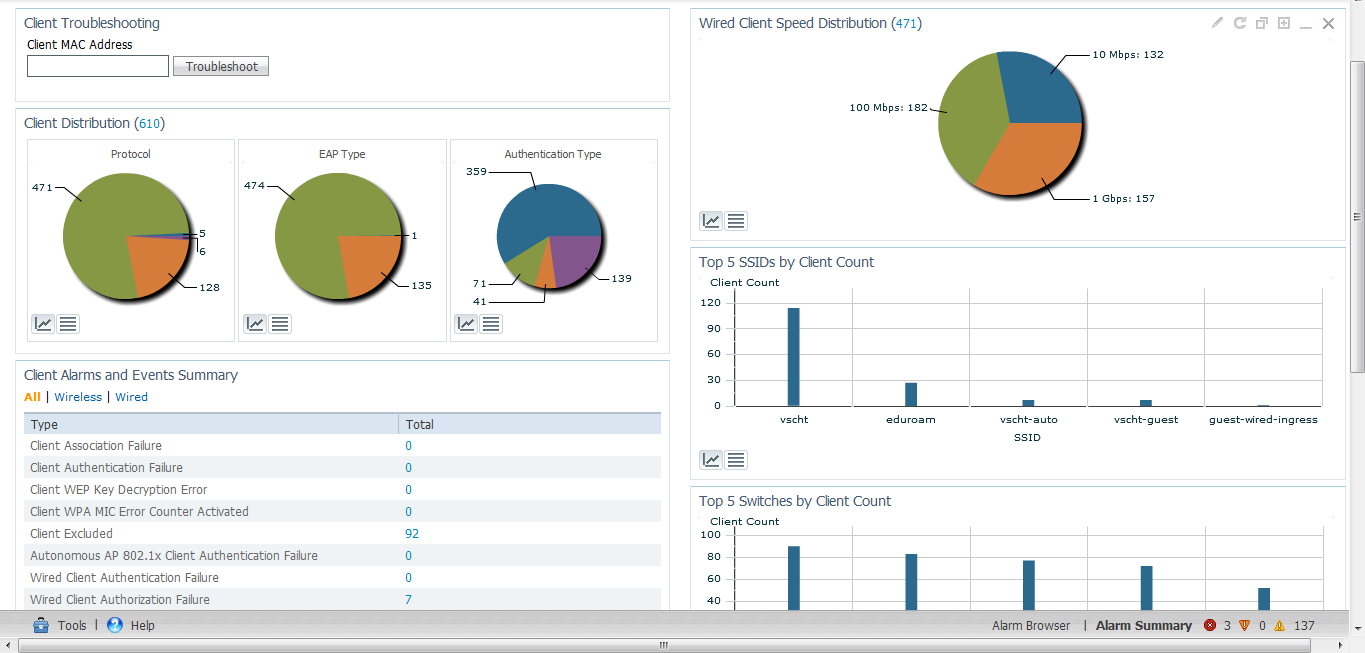Viewport: 1365px width, 653px height.
Task: Show table view for Authentication Type pie
Action: coord(491,324)
